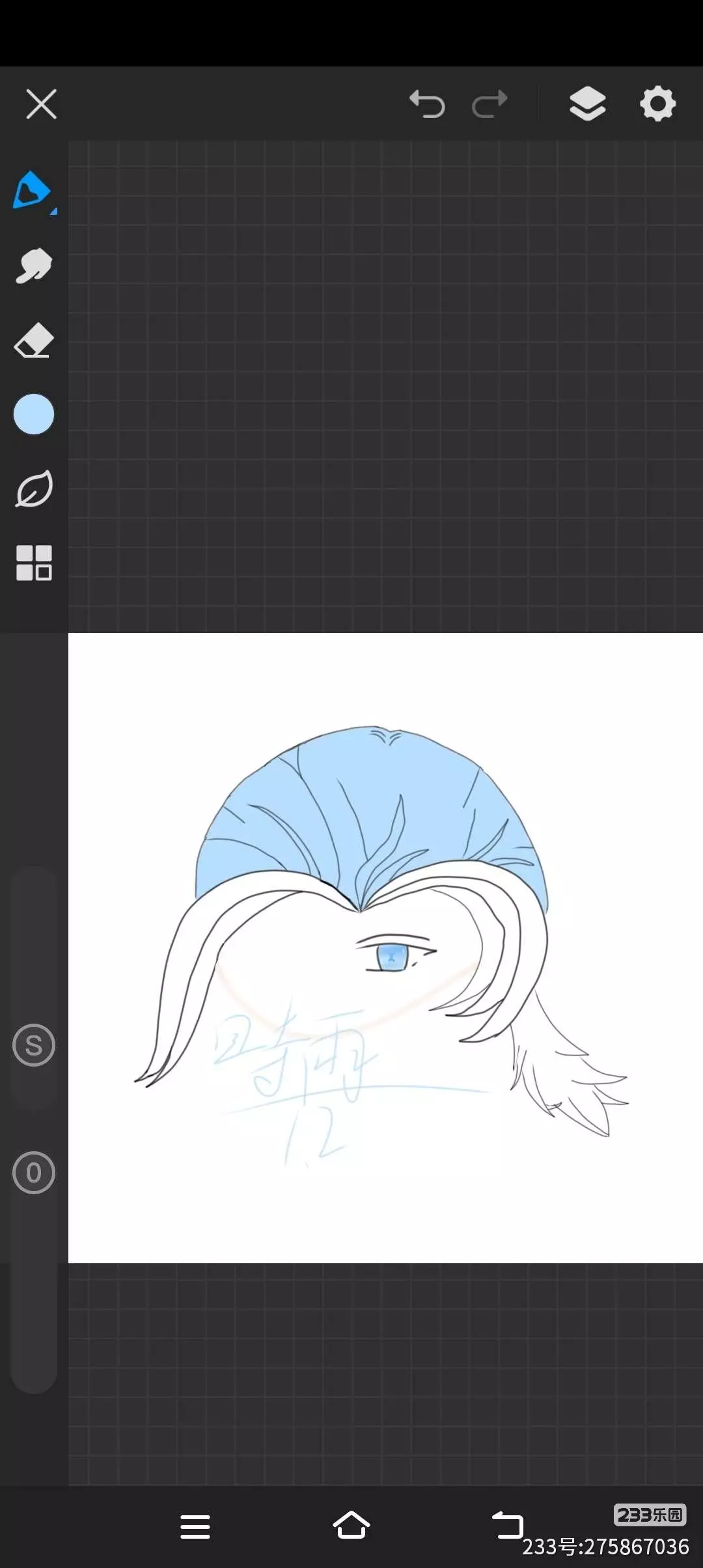Image resolution: width=703 pixels, height=1568 pixels.
Task: Open the four-squares grid tools menu
Action: 34,563
